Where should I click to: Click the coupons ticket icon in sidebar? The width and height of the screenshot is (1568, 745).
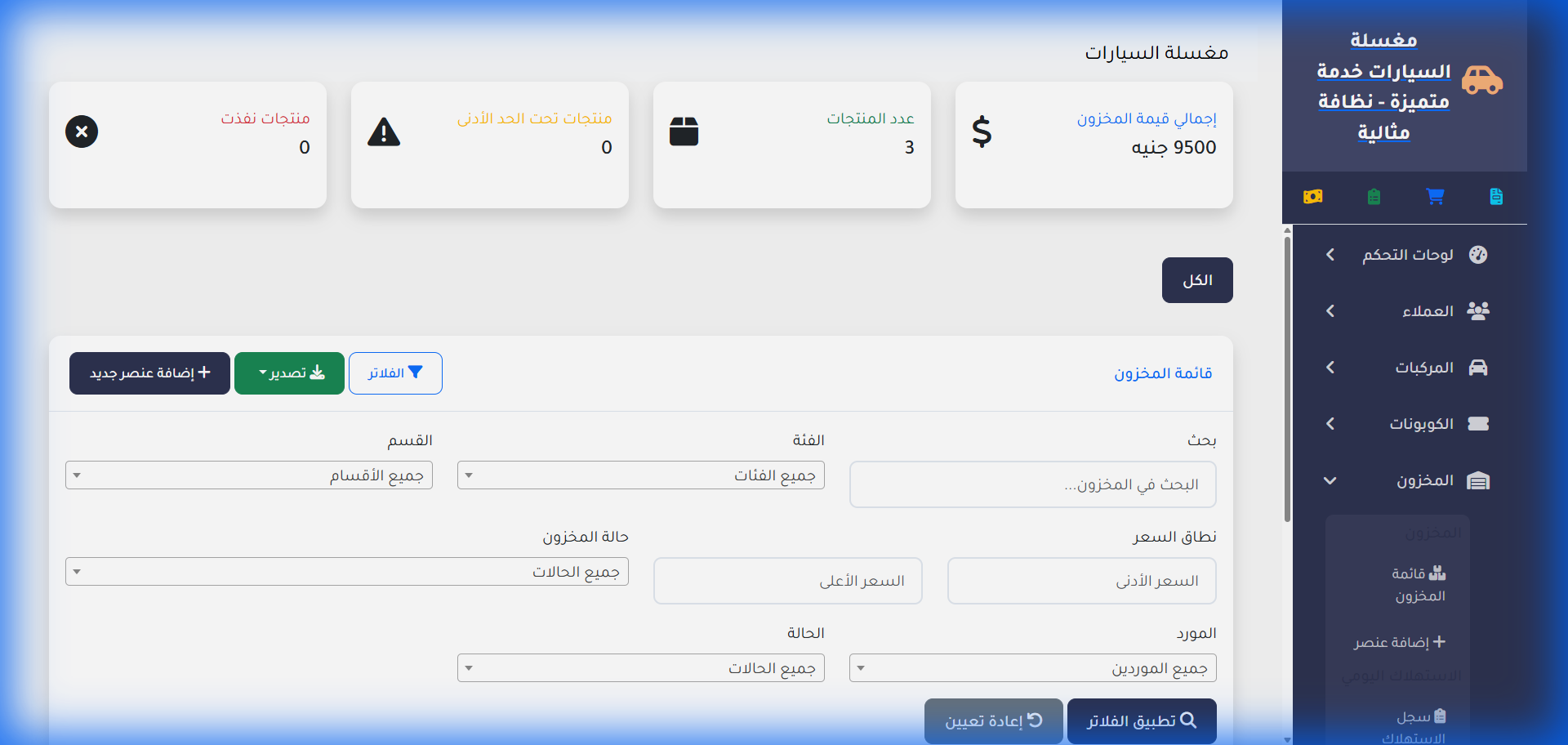point(1478,424)
